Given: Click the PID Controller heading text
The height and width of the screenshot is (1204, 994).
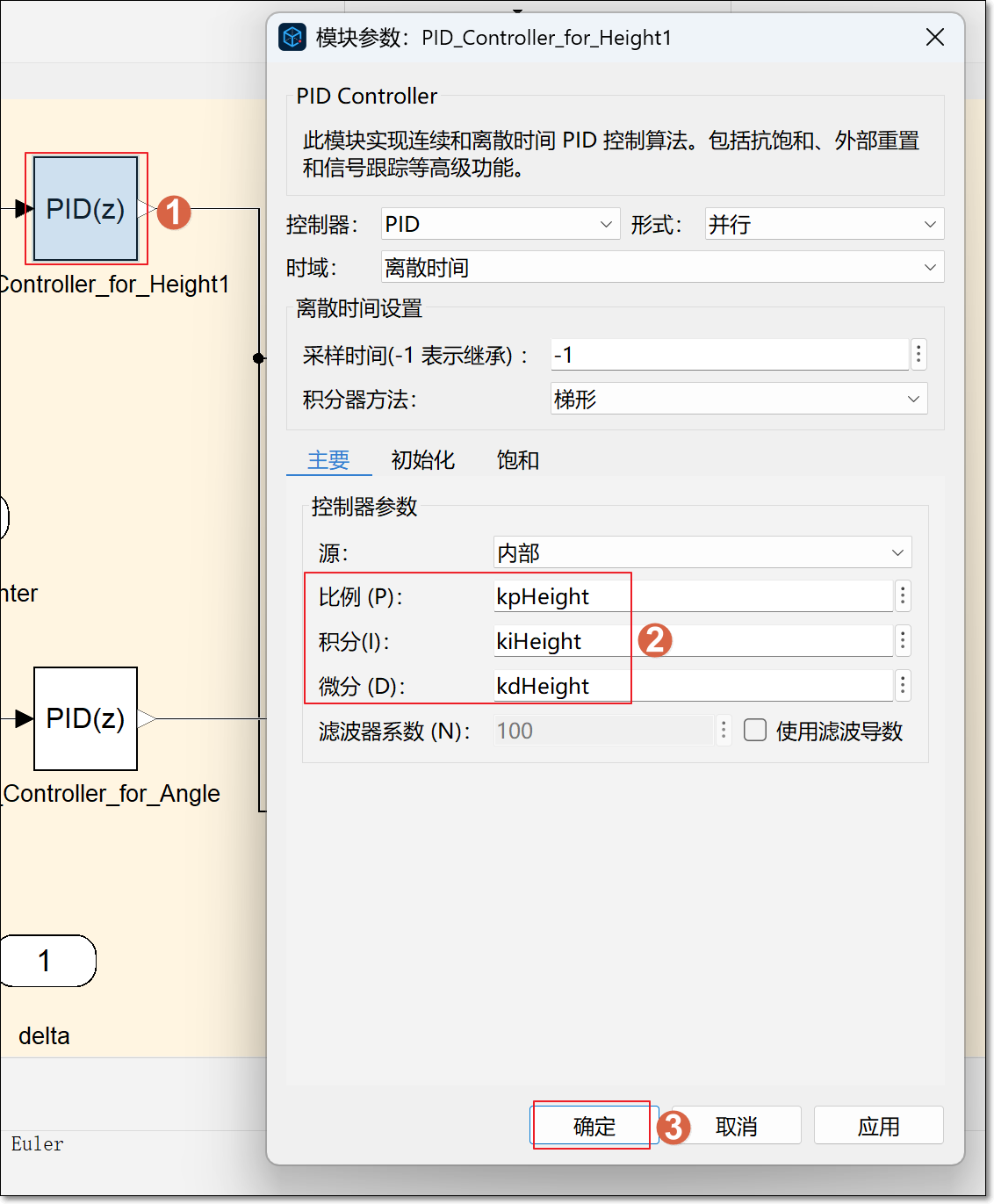Looking at the screenshot, I should (x=366, y=96).
